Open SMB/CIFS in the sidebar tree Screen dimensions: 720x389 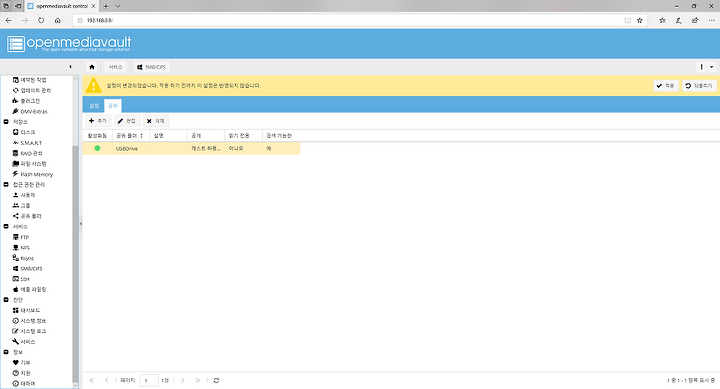pyautogui.click(x=28, y=269)
